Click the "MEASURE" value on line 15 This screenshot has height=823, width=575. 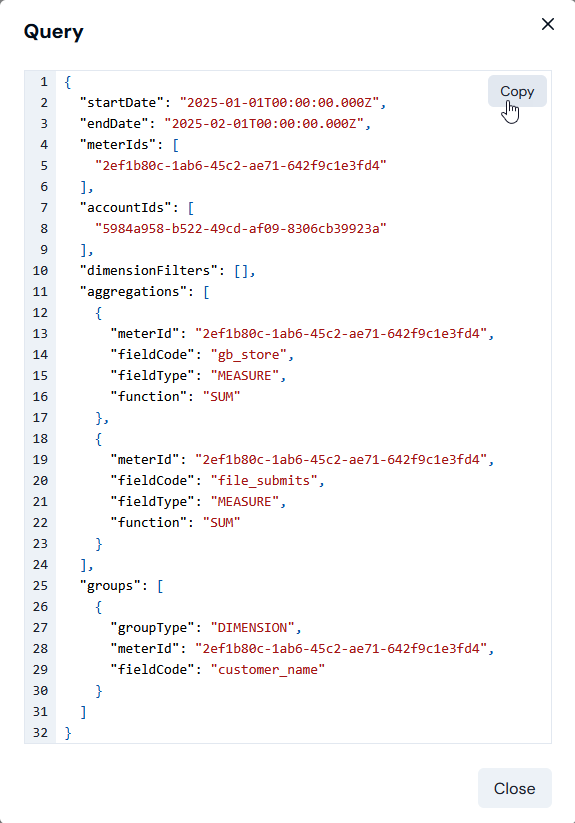point(244,376)
